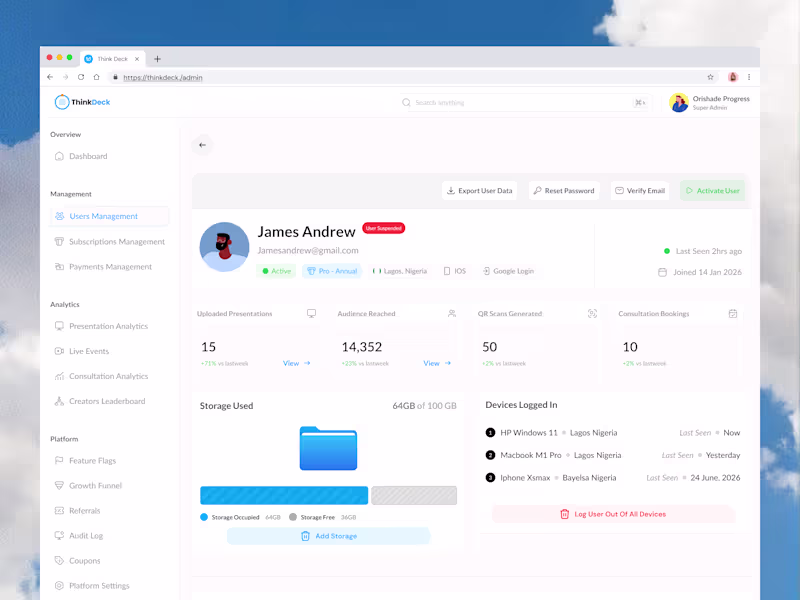Open Orishade Progress admin avatar
Screen dimensions: 800x600
[679, 103]
